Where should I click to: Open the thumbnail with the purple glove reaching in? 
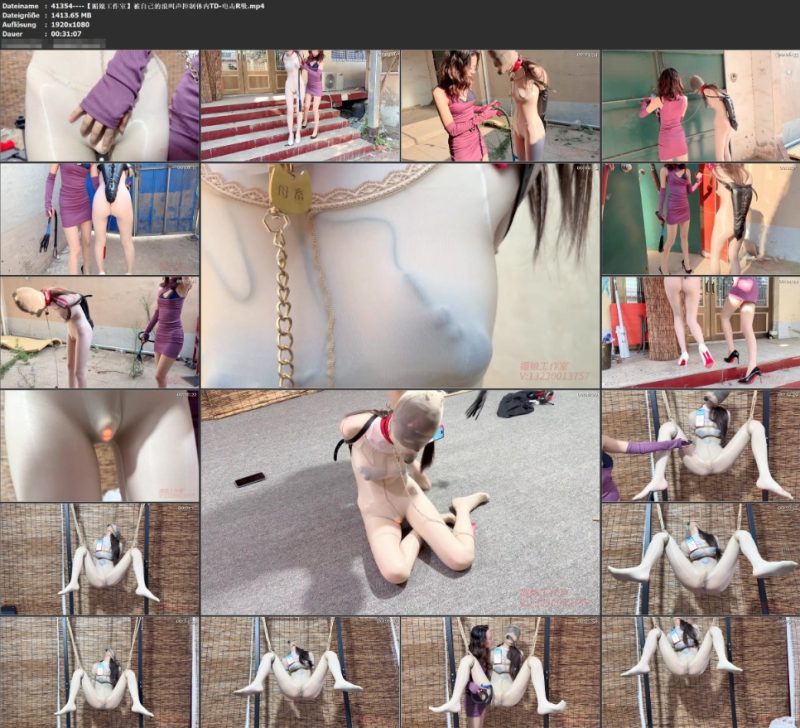[x=701, y=446]
